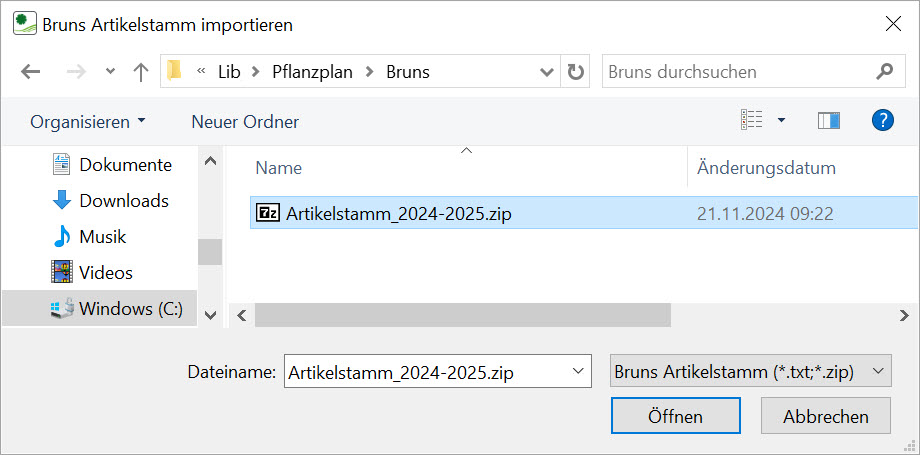
Task: Expand the file type filter dropdown
Action: pos(878,371)
